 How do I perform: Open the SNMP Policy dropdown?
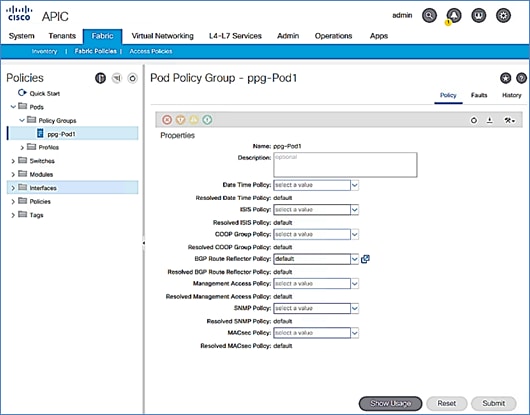tap(354, 309)
